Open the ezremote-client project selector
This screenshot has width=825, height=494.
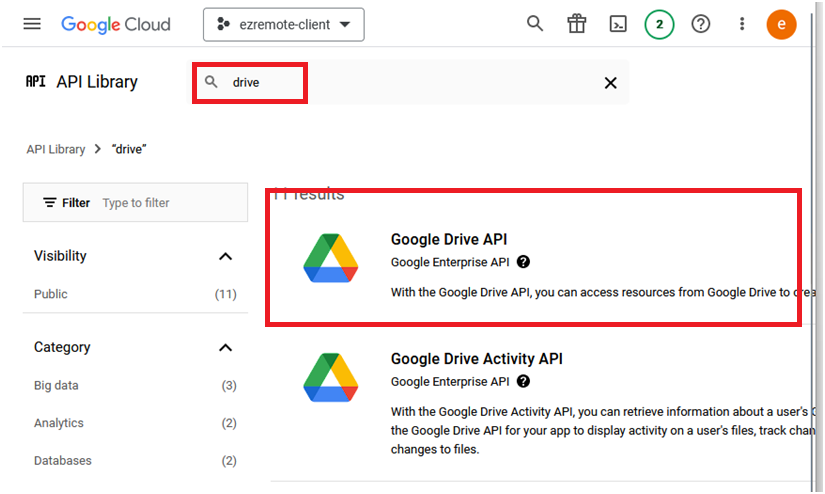coord(284,24)
